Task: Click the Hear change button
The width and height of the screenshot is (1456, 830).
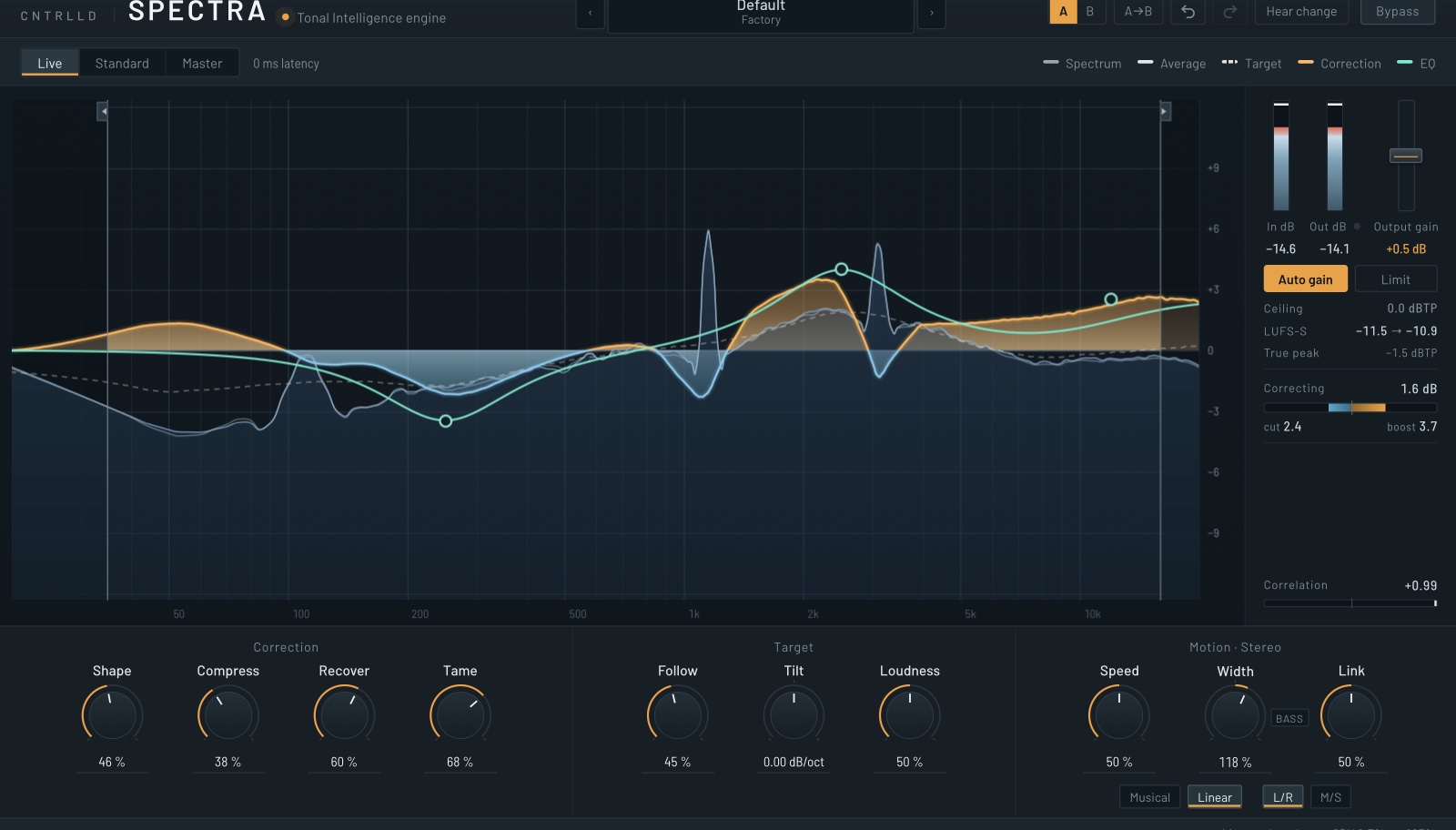Action: (x=1301, y=12)
